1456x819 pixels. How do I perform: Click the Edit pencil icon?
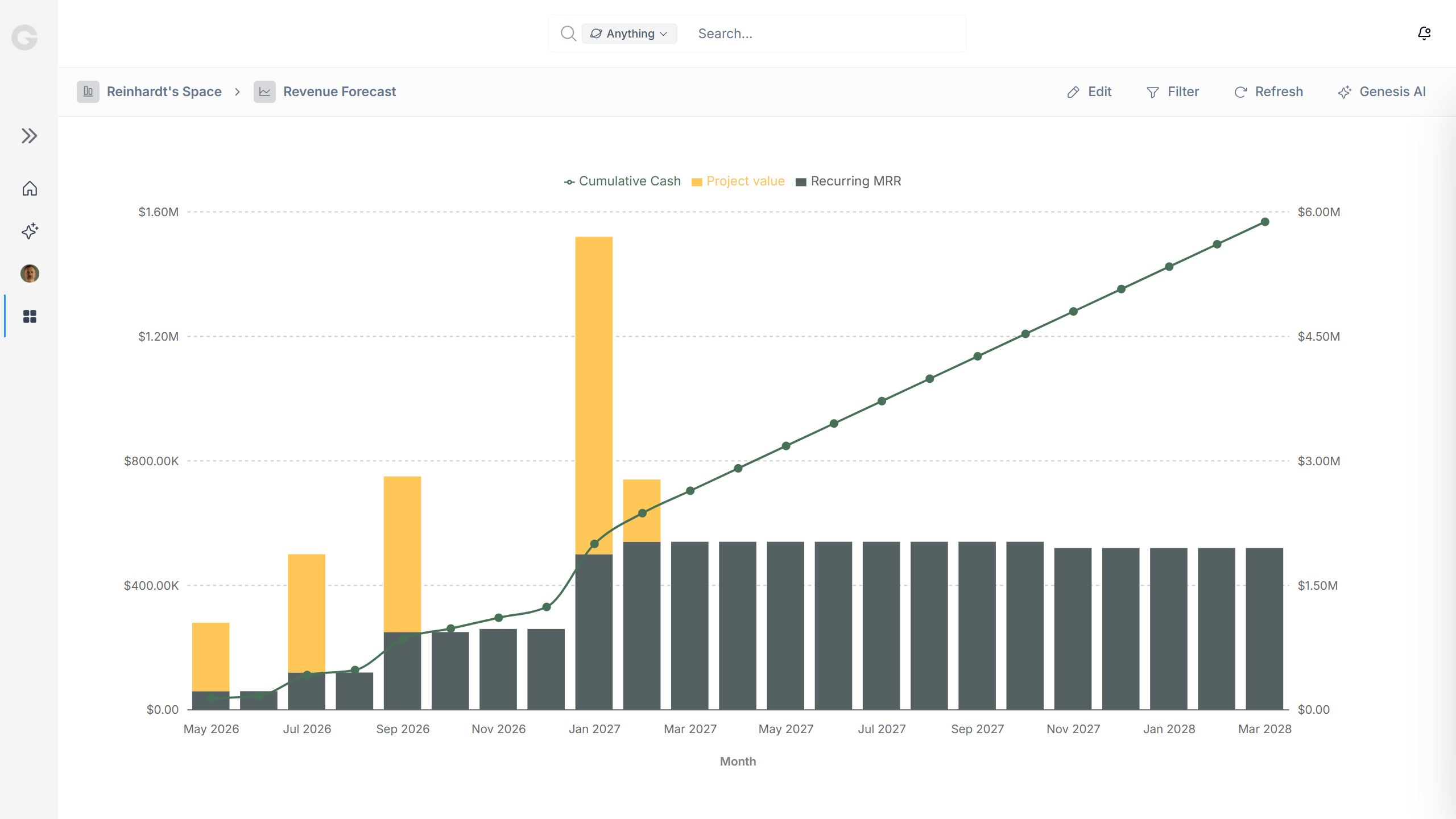[x=1073, y=92]
